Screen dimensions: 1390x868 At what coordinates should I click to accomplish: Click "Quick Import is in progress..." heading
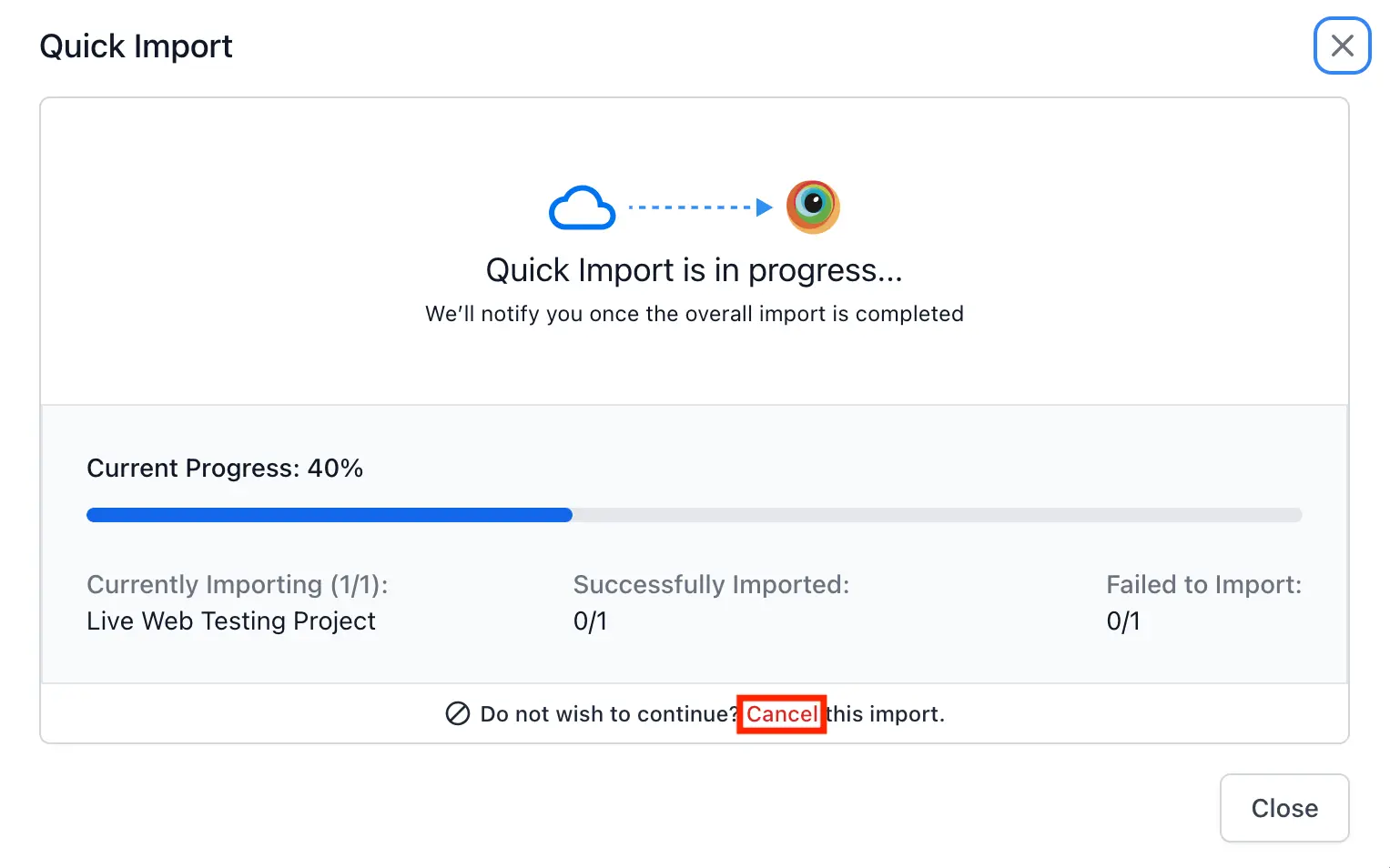pyautogui.click(x=694, y=270)
